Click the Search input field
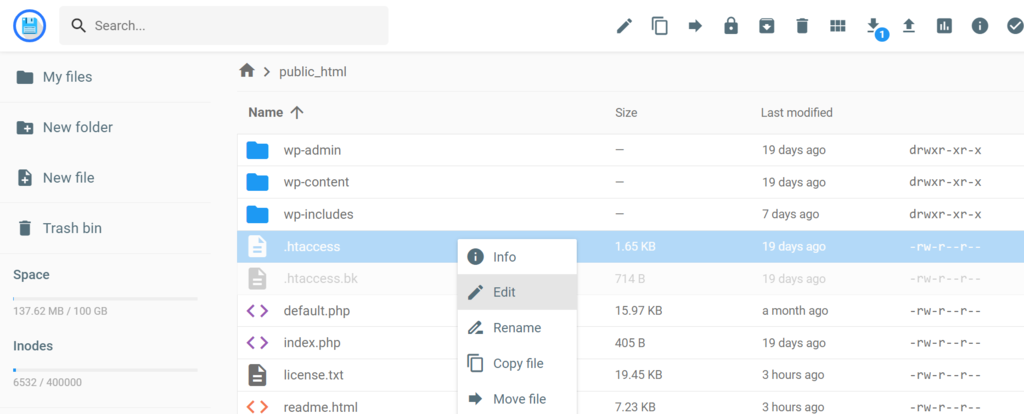The image size is (1024, 414). [x=224, y=26]
